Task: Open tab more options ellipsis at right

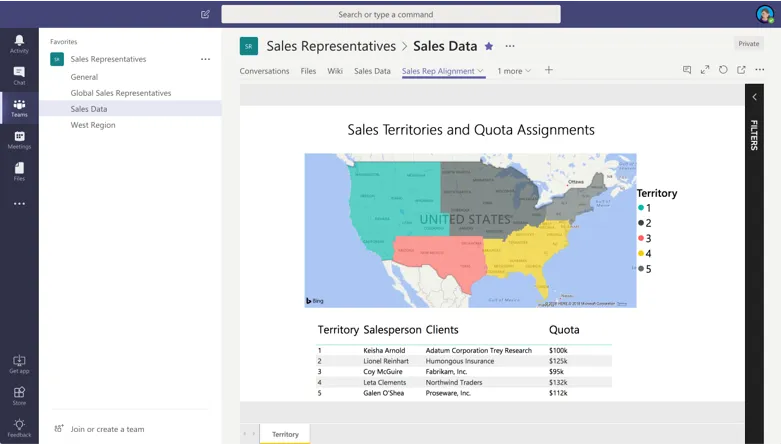Action: click(x=760, y=70)
